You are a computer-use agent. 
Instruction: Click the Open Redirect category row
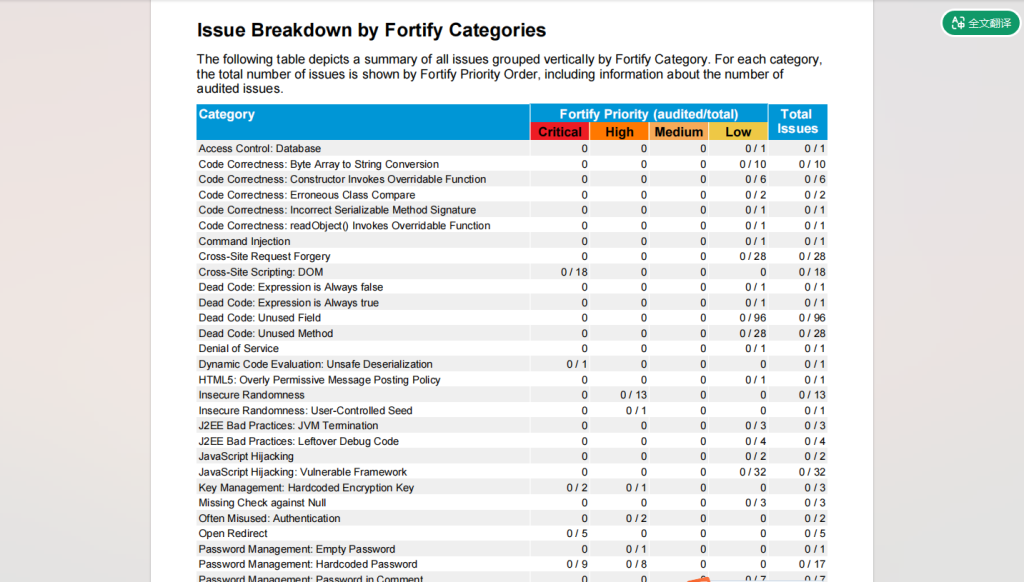(x=233, y=534)
